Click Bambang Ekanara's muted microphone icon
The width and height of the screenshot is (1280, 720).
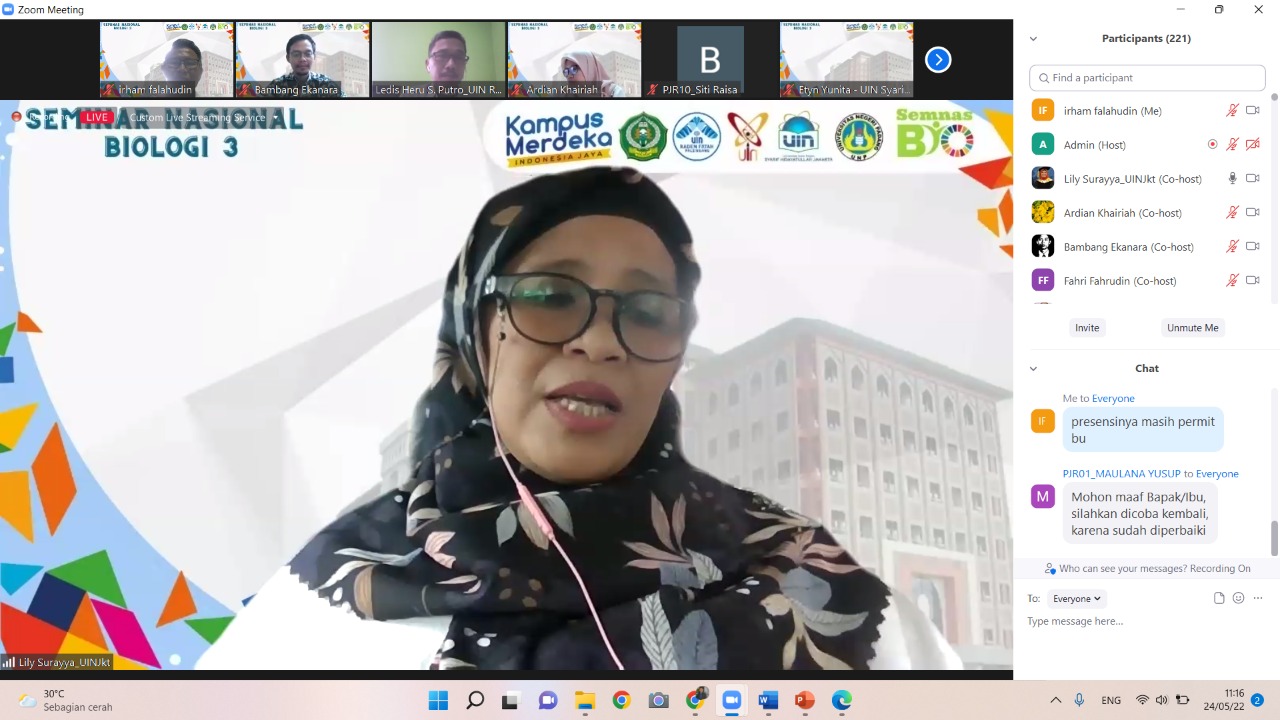pos(1233,247)
